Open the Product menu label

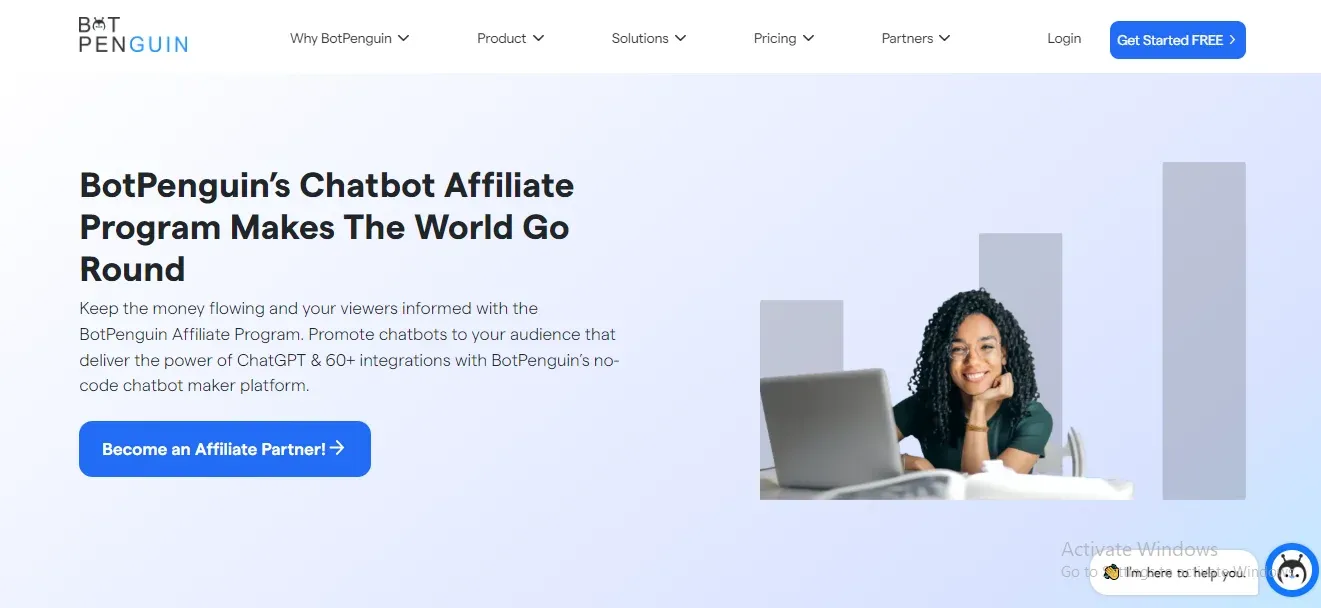pos(502,39)
